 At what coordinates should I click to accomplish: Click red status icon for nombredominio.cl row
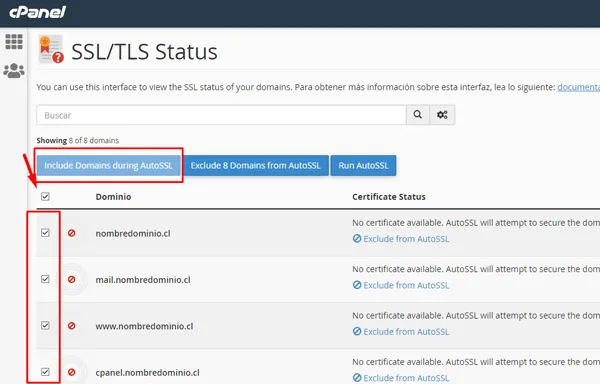point(72,233)
